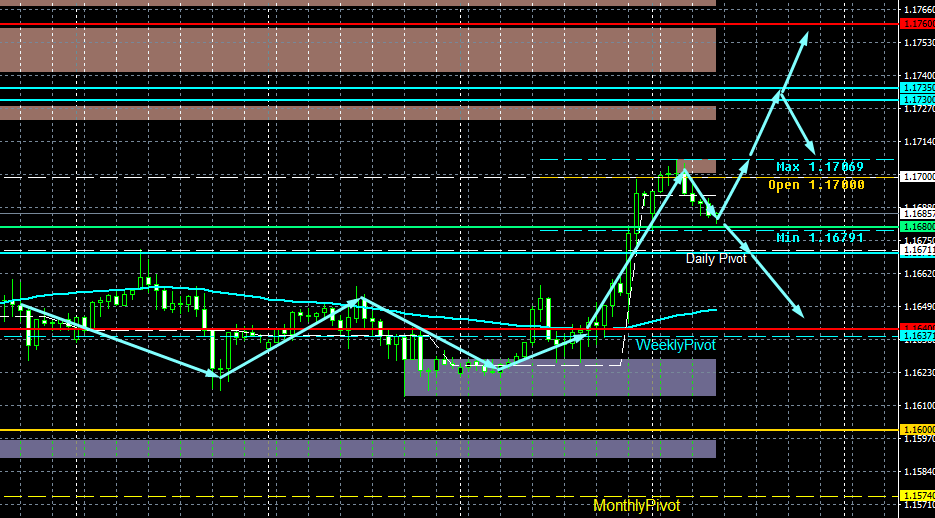Click the 1.17400 axis value
The image size is (935, 518).
(x=919, y=76)
